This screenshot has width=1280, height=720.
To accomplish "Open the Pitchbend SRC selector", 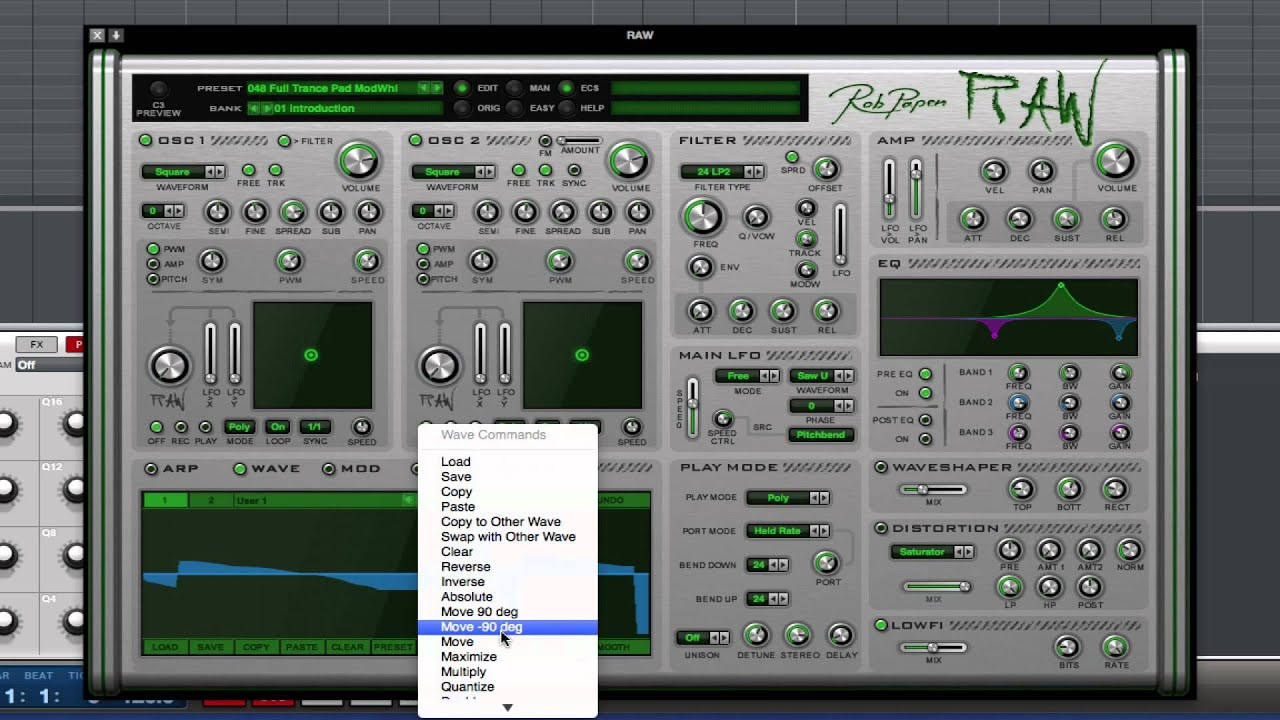I will (822, 435).
